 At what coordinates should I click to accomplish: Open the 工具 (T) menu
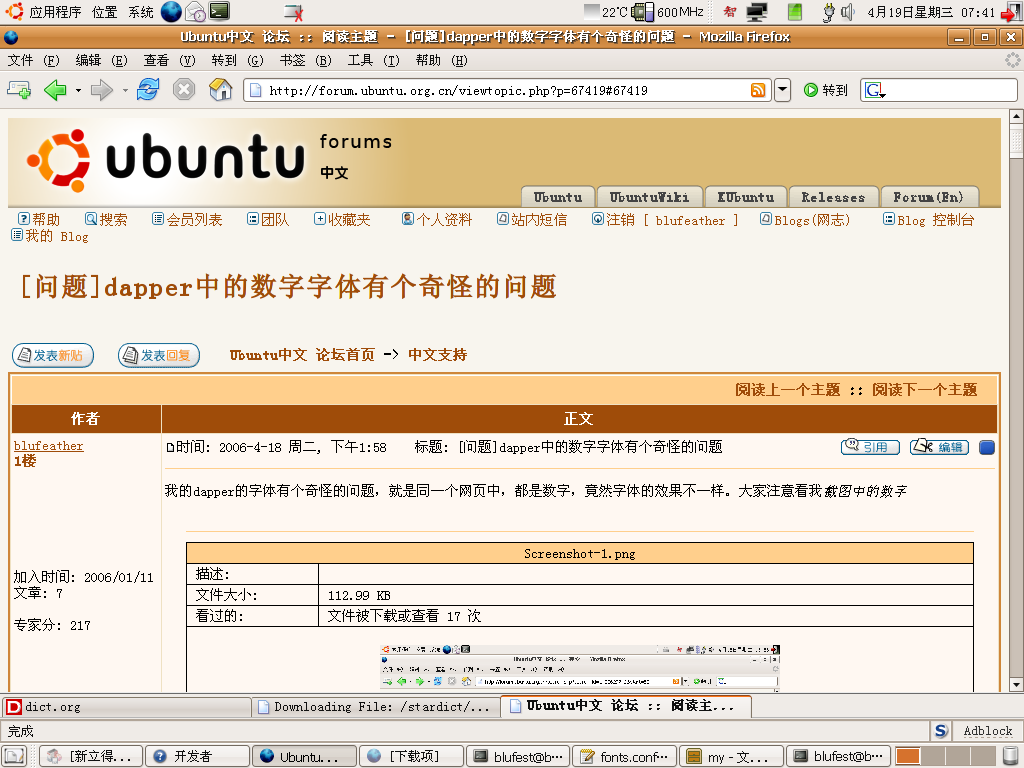pos(373,61)
